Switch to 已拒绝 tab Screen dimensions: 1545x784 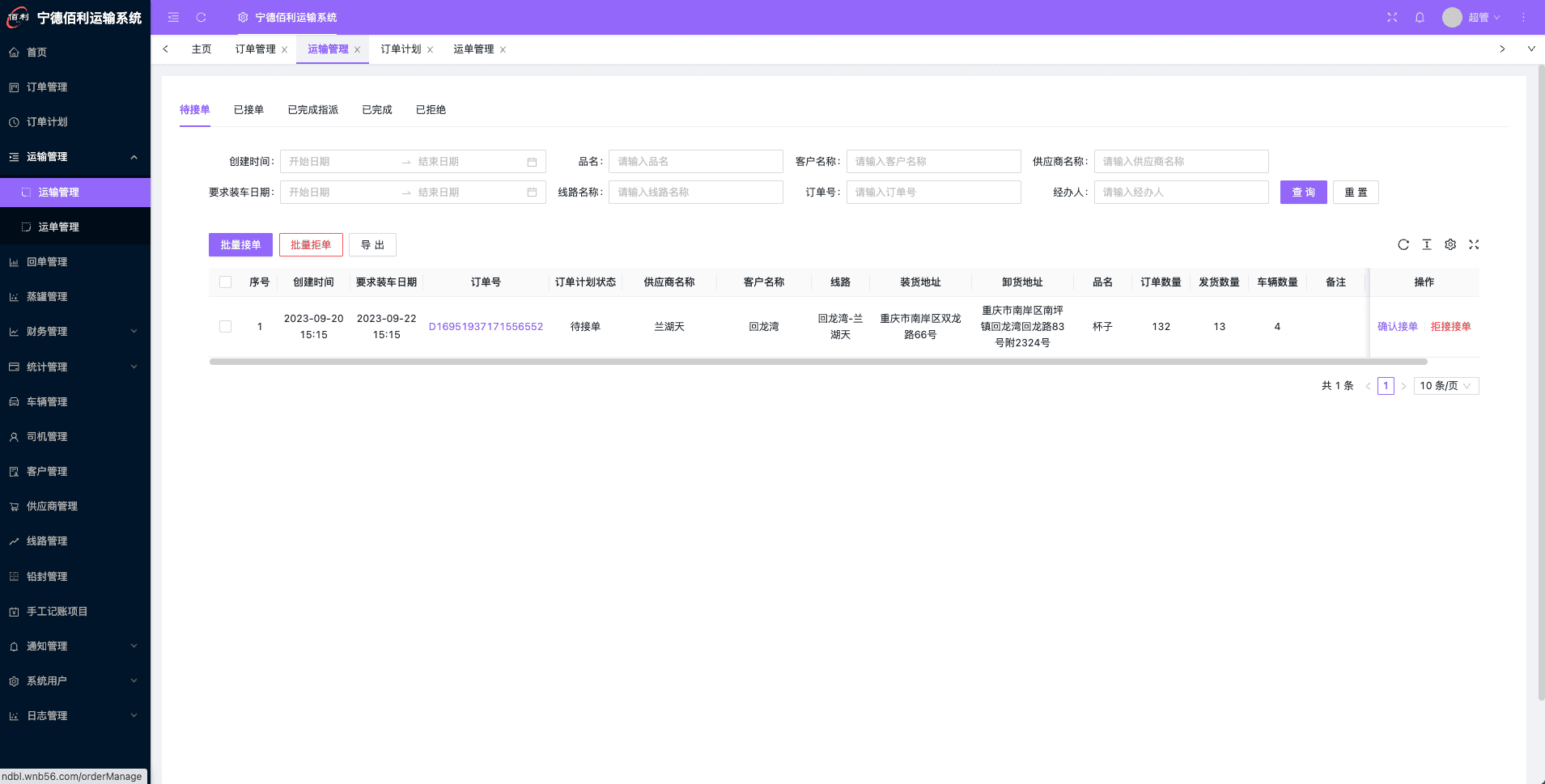431,110
